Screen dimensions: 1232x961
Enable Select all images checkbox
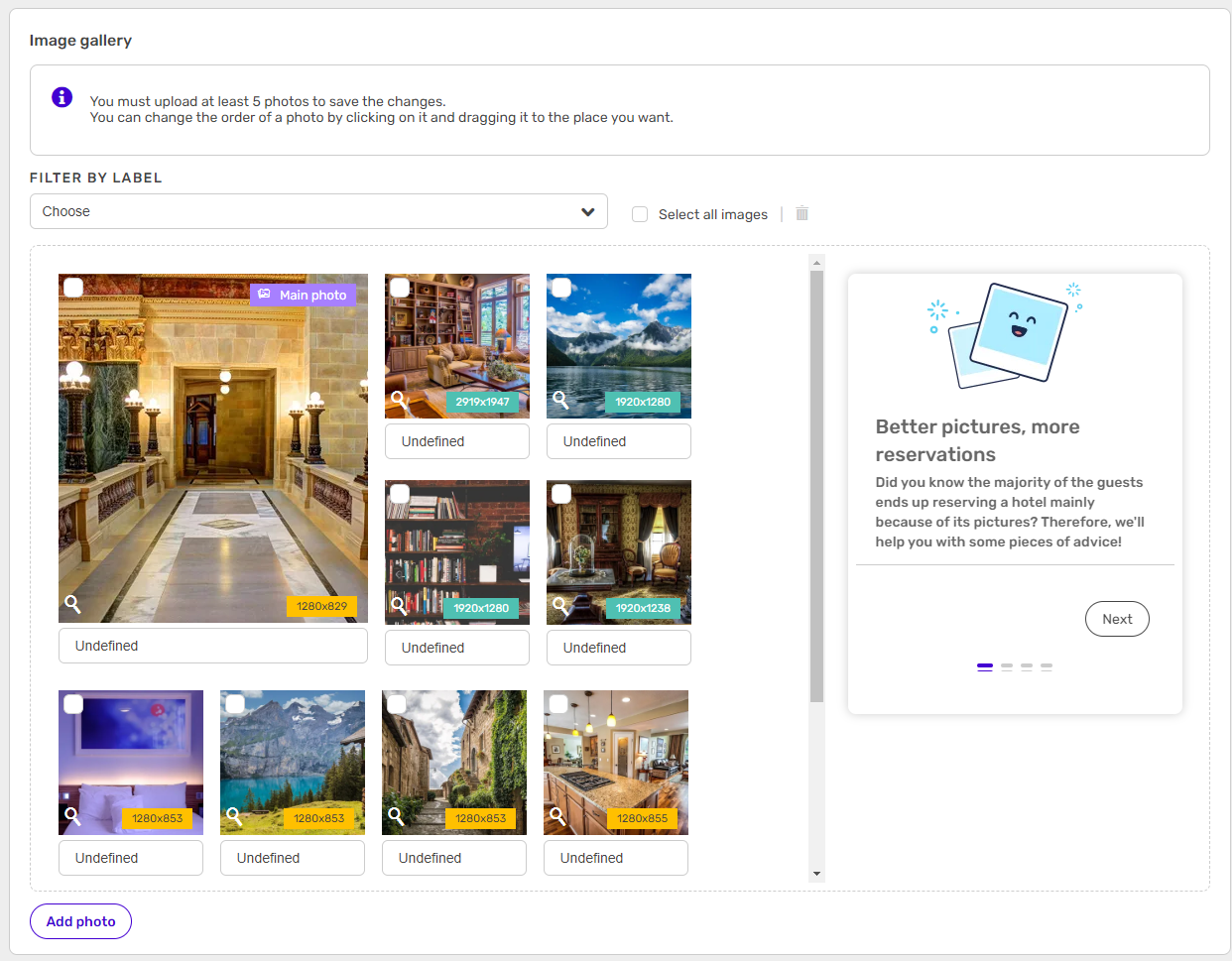click(640, 214)
